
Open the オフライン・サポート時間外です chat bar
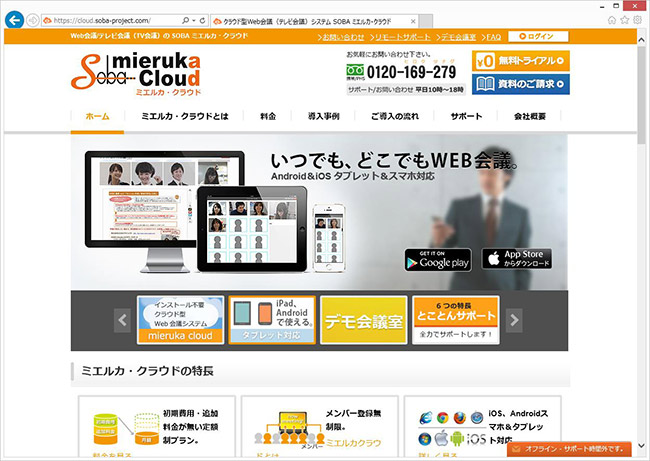click(x=569, y=449)
